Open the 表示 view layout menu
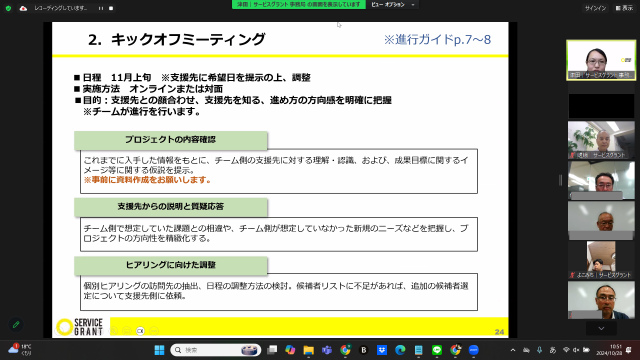 coord(624,8)
